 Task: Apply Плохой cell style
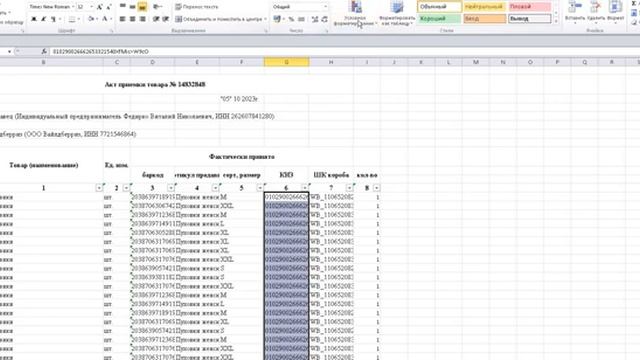[x=529, y=7]
